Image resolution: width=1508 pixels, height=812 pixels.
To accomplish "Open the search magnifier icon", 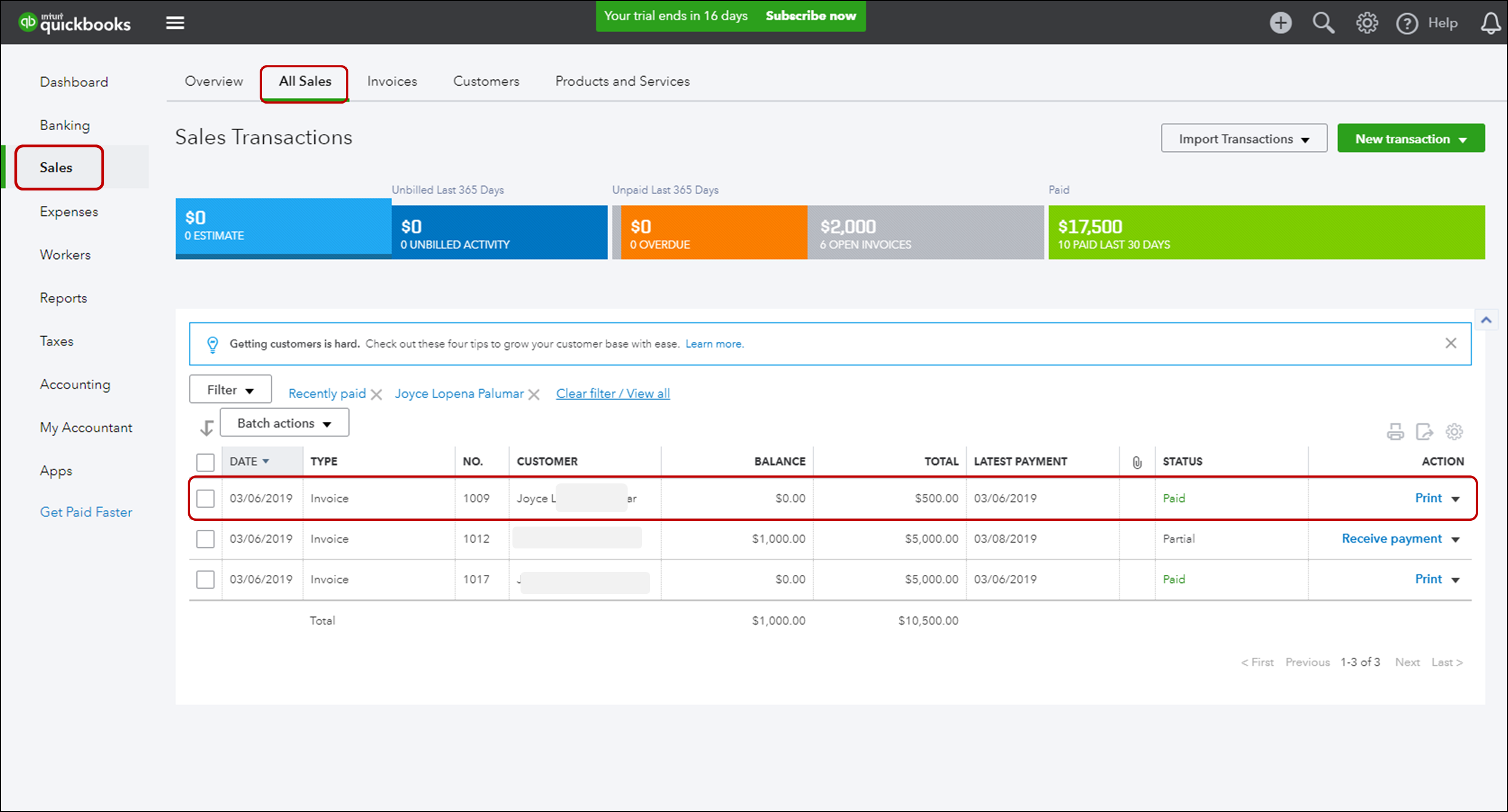I will click(1323, 23).
